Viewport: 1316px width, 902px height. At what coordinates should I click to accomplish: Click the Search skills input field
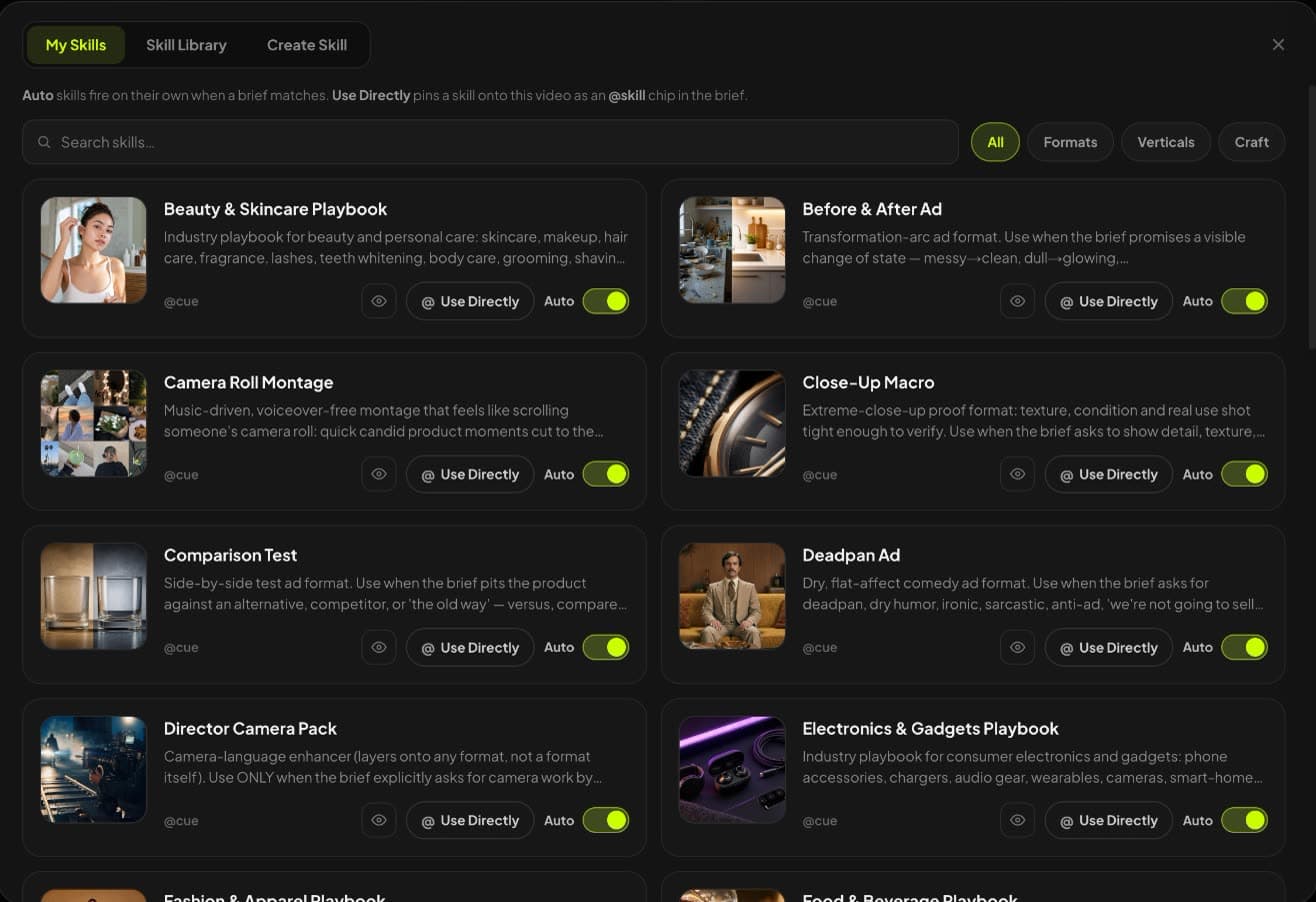(x=490, y=142)
